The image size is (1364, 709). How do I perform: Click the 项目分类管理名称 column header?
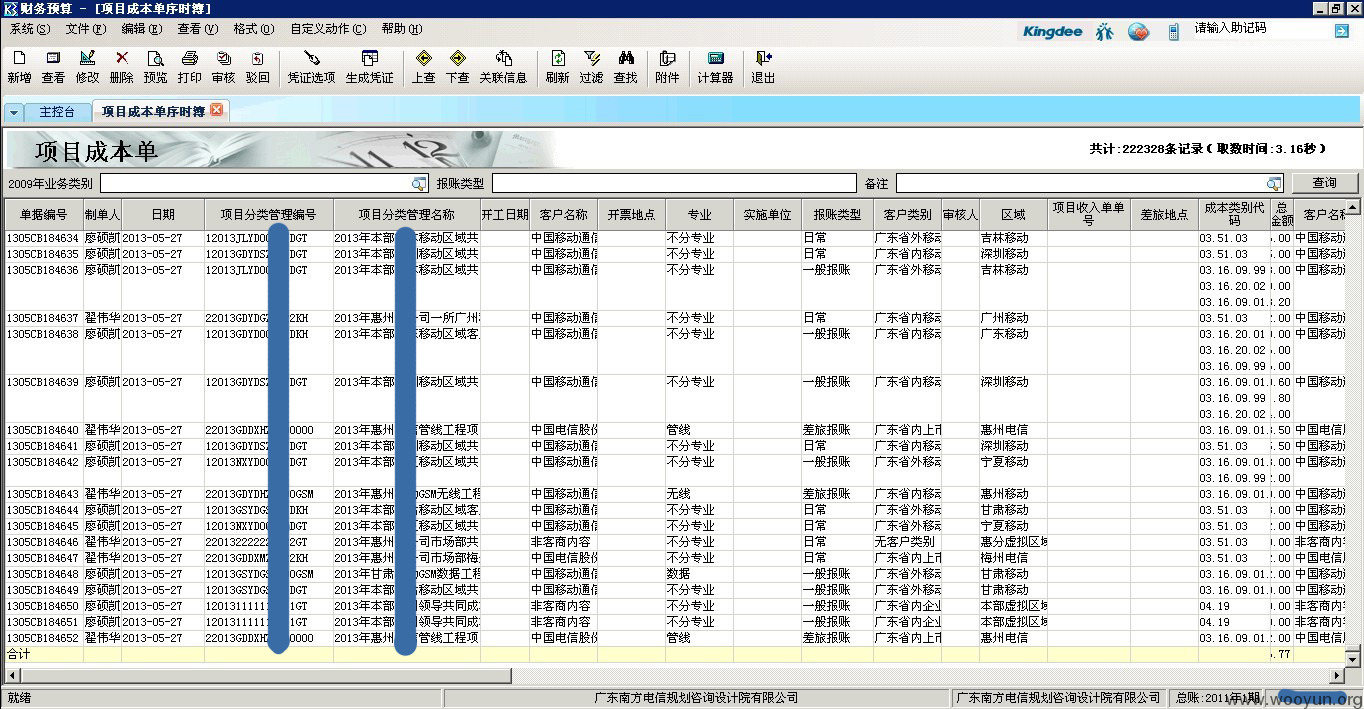click(x=407, y=215)
